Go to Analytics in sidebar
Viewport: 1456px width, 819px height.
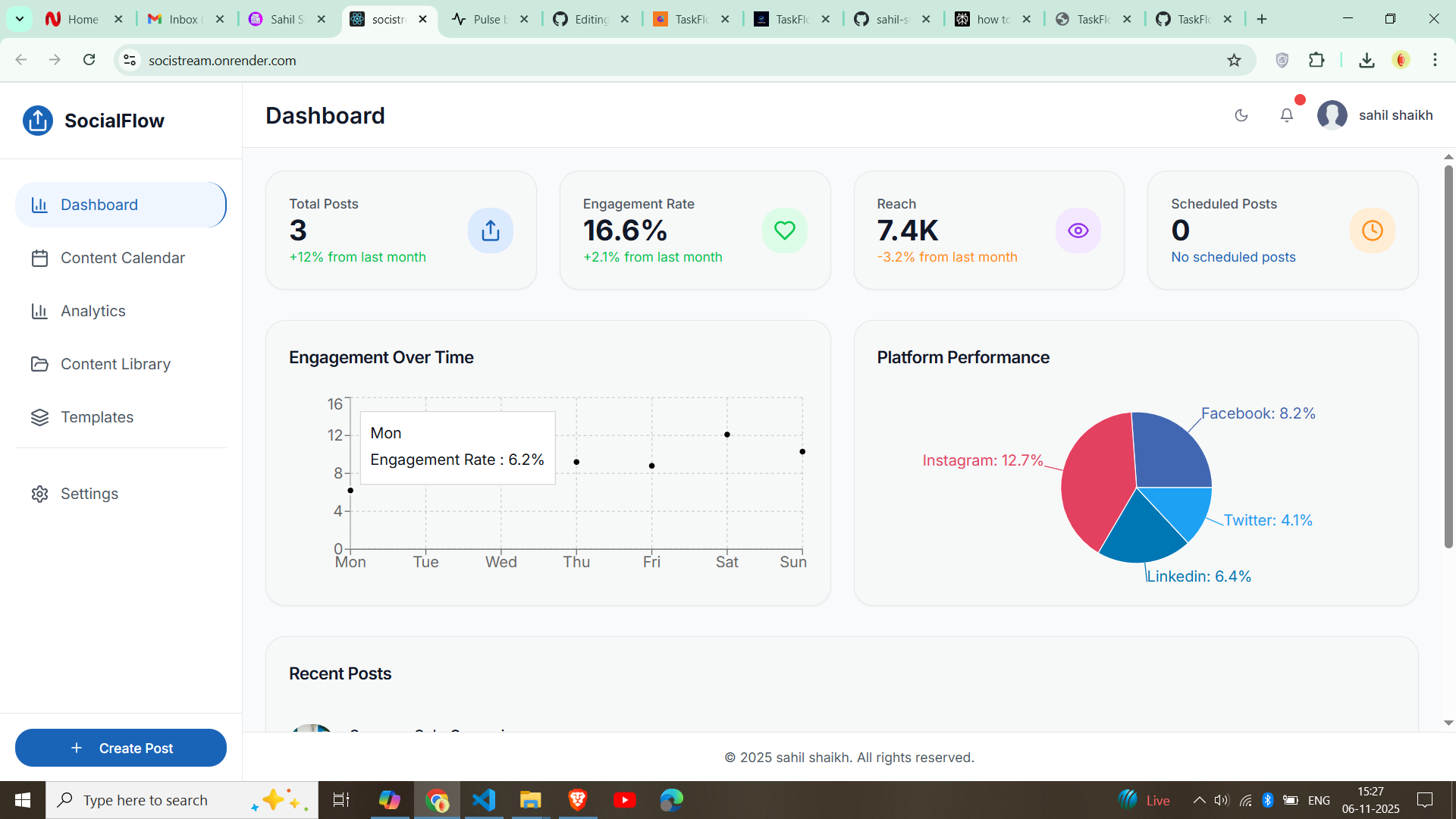pyautogui.click(x=93, y=311)
